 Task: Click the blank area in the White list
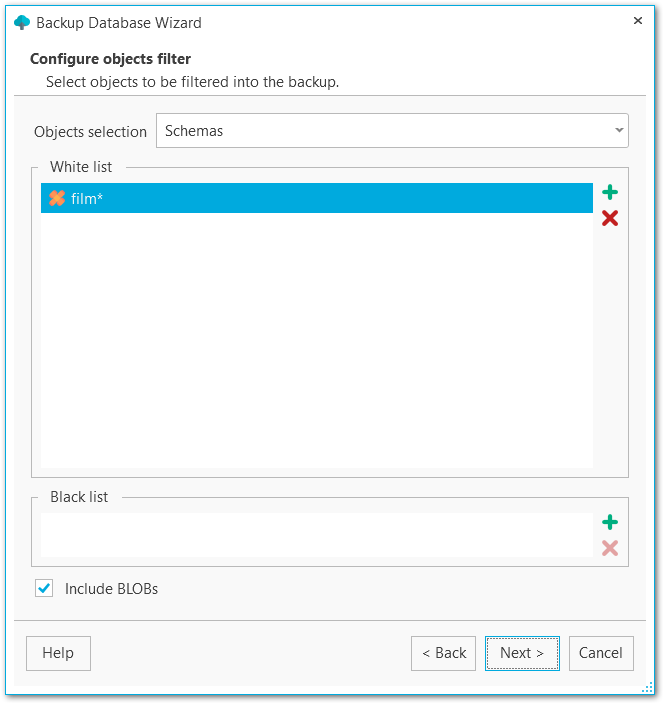click(316, 340)
